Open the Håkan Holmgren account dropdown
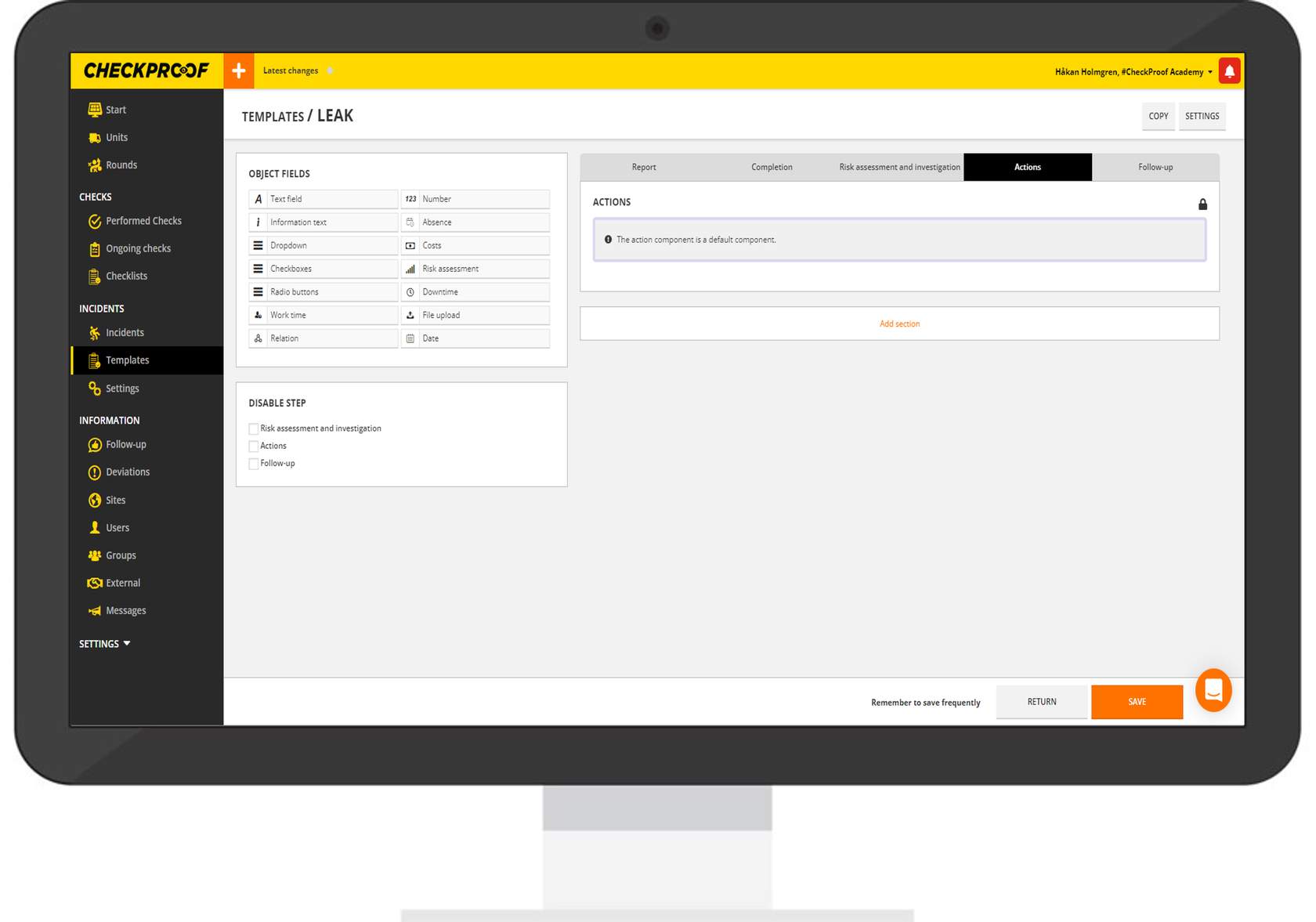 tap(1133, 72)
